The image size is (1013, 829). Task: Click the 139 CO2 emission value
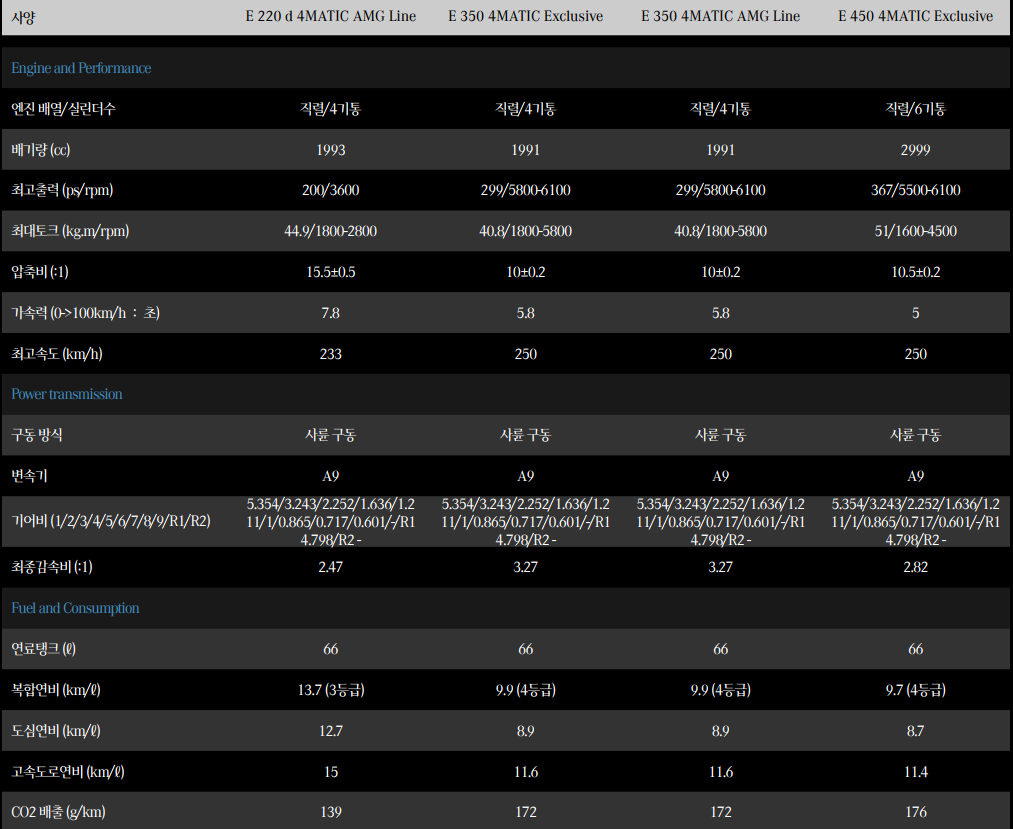pyautogui.click(x=331, y=812)
